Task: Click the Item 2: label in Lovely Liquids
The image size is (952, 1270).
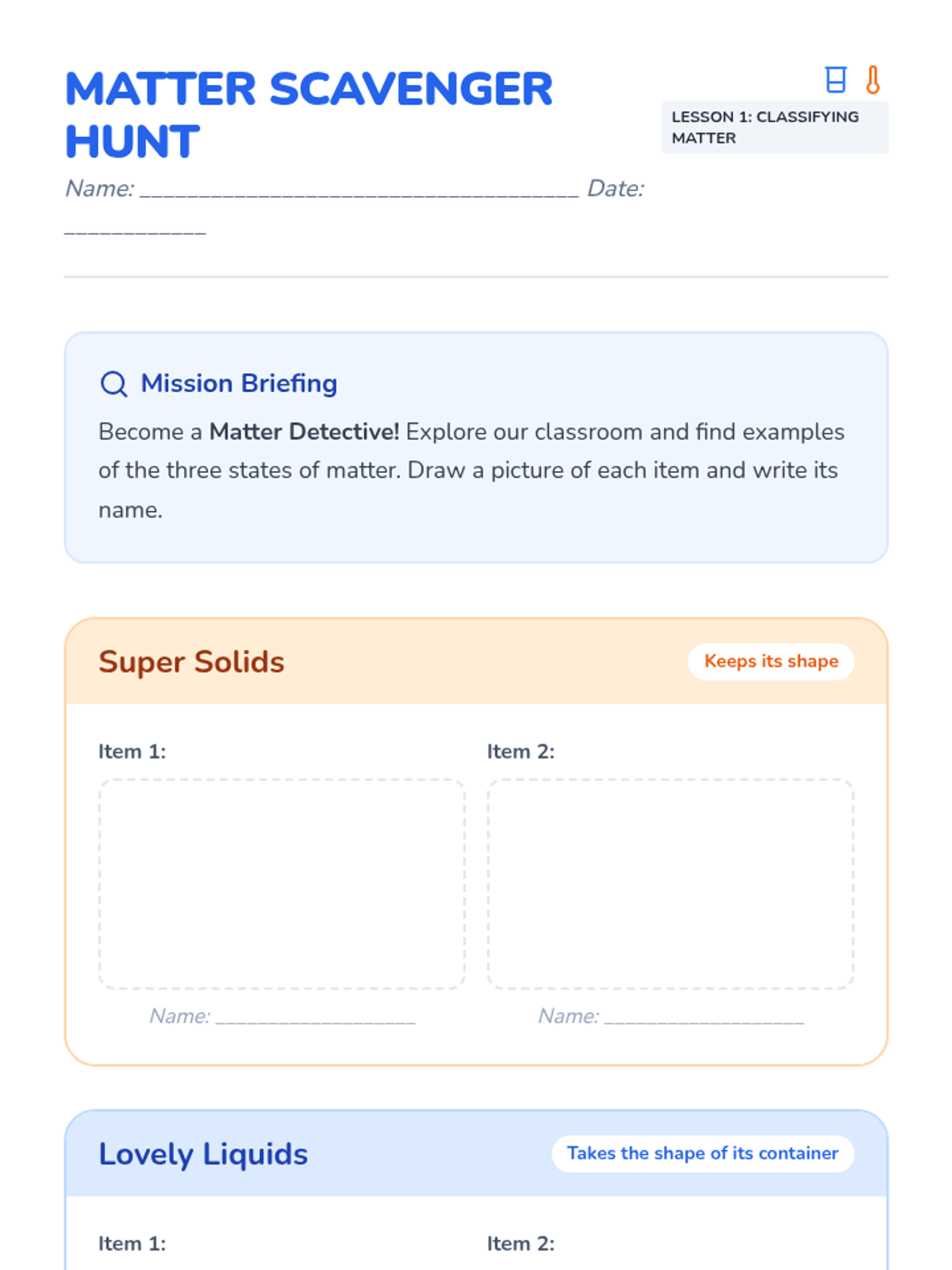Action: pyautogui.click(x=520, y=1244)
